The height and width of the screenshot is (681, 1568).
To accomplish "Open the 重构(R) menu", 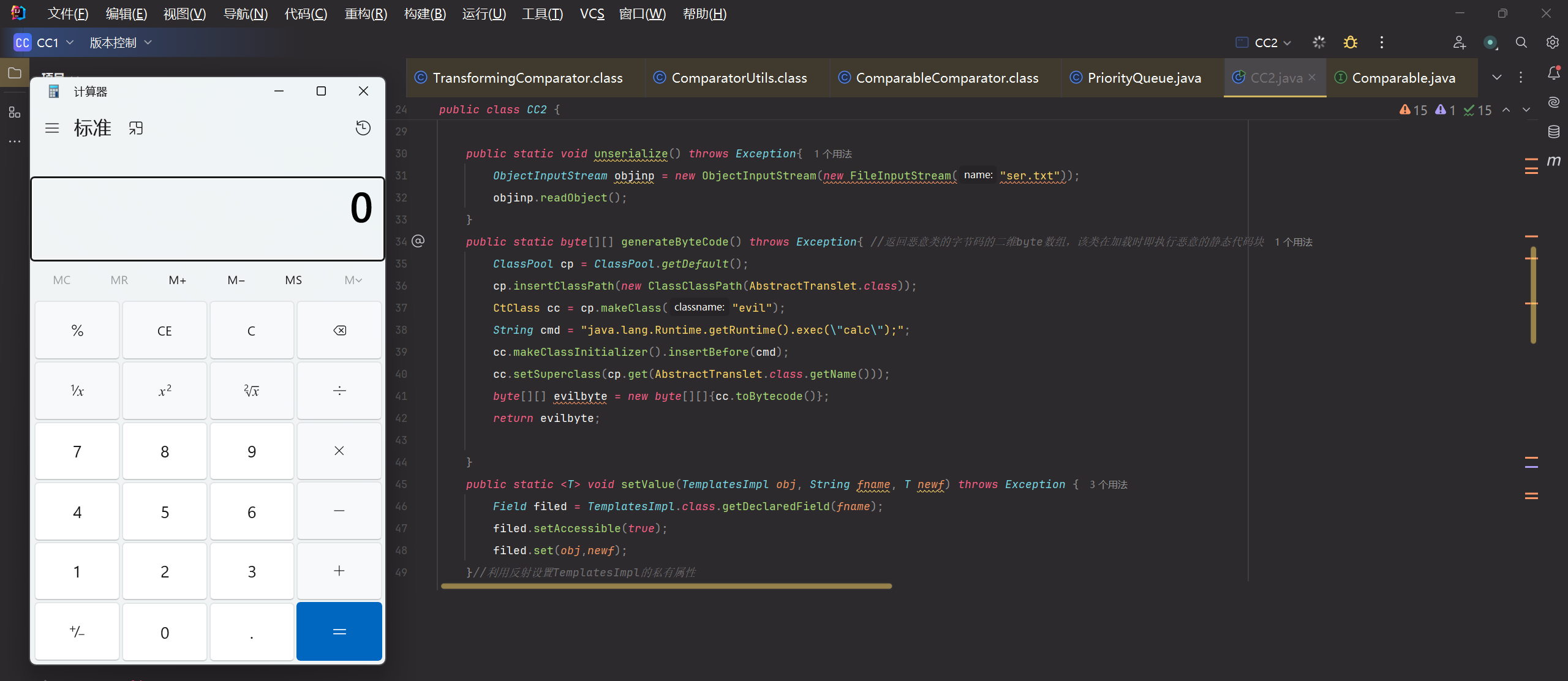I will point(366,13).
